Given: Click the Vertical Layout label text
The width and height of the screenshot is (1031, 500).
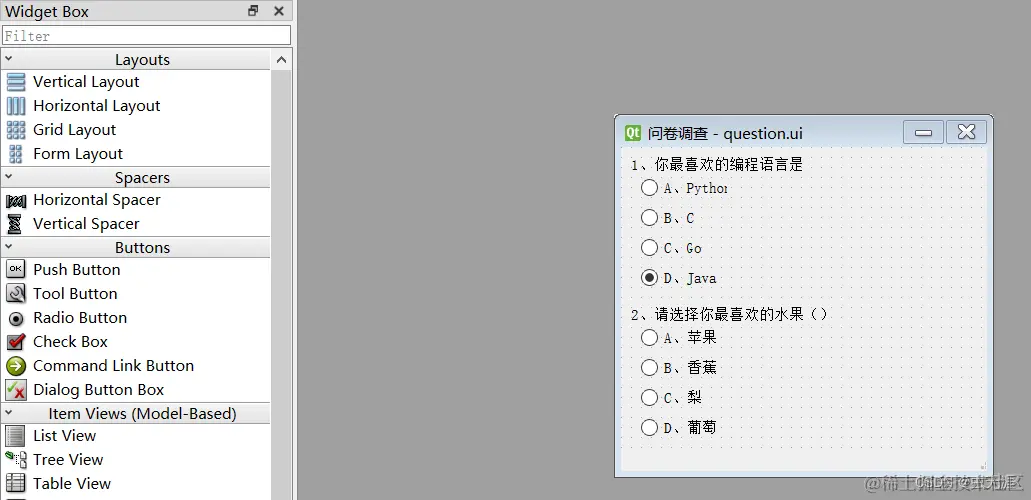Looking at the screenshot, I should pos(86,82).
